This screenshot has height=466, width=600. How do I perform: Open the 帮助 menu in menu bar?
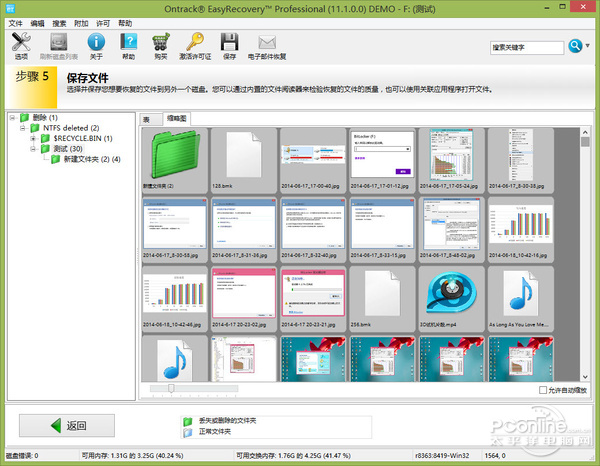click(x=125, y=23)
